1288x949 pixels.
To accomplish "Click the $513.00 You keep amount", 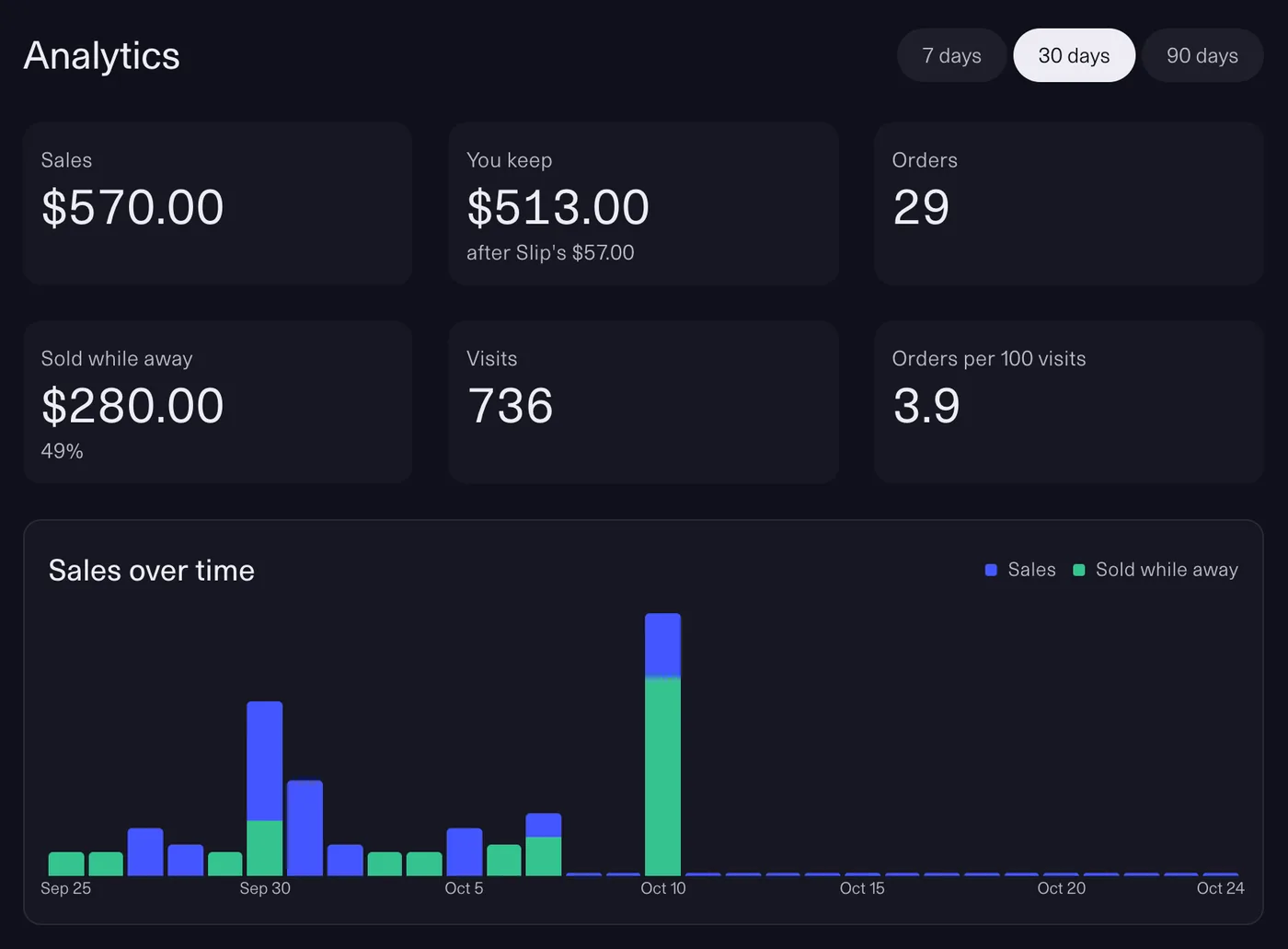I will point(558,207).
